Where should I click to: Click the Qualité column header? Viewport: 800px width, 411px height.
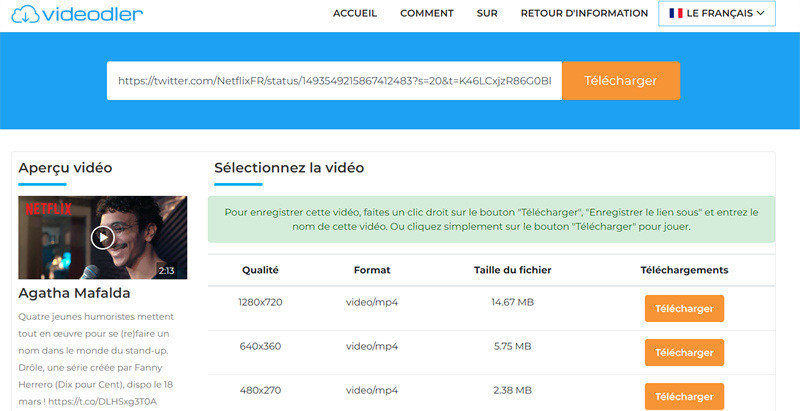260,270
